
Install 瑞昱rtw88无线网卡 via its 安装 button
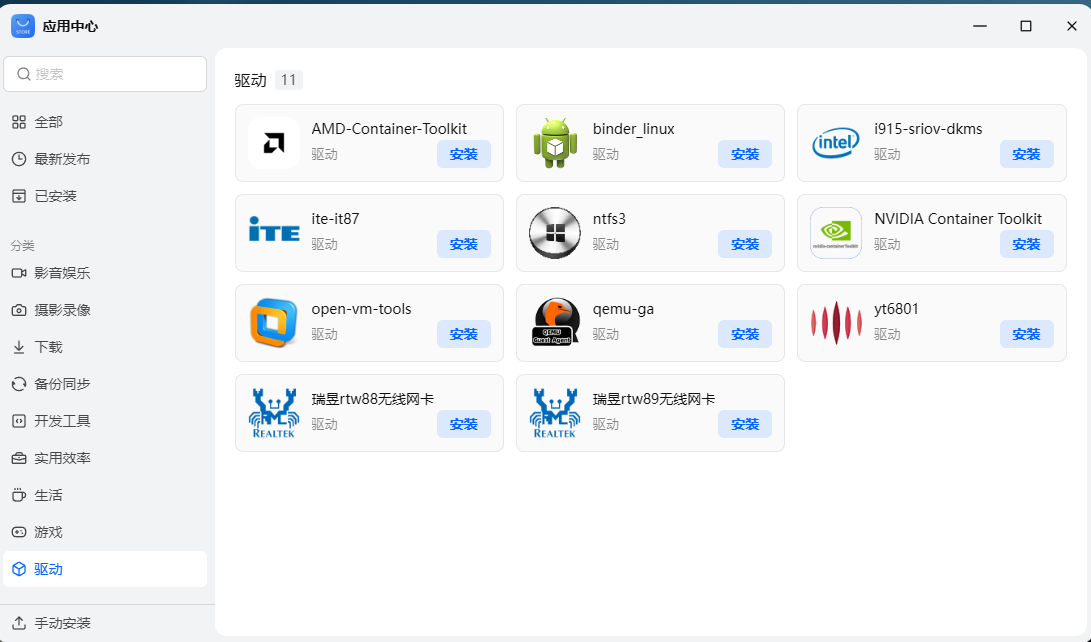coord(463,424)
